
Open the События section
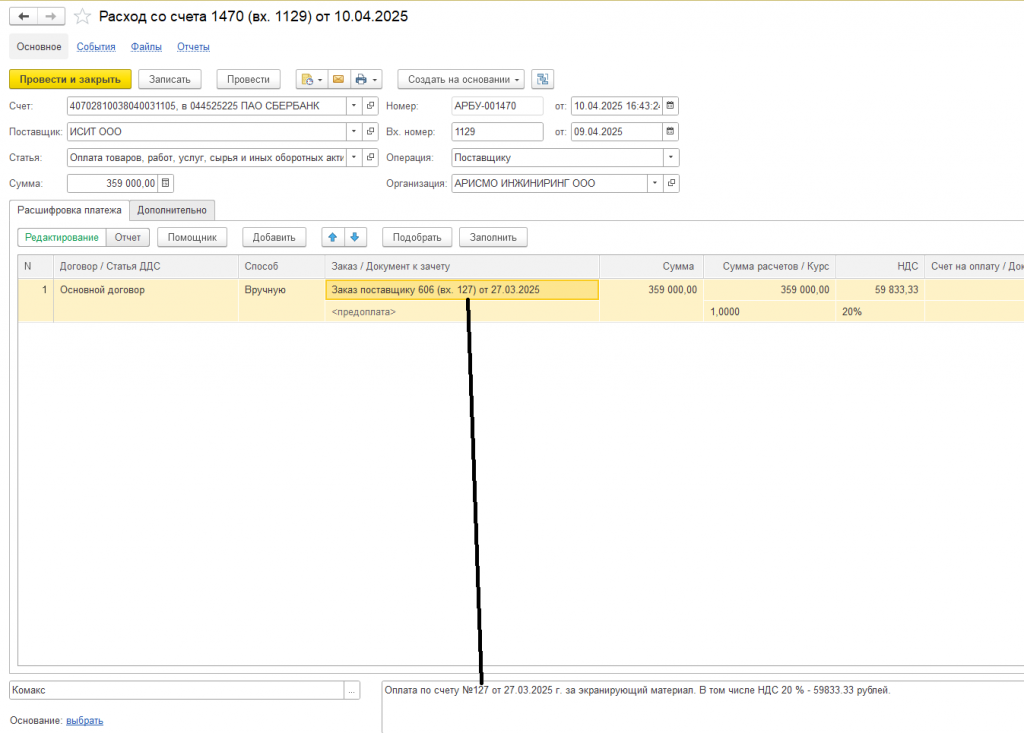pos(96,46)
